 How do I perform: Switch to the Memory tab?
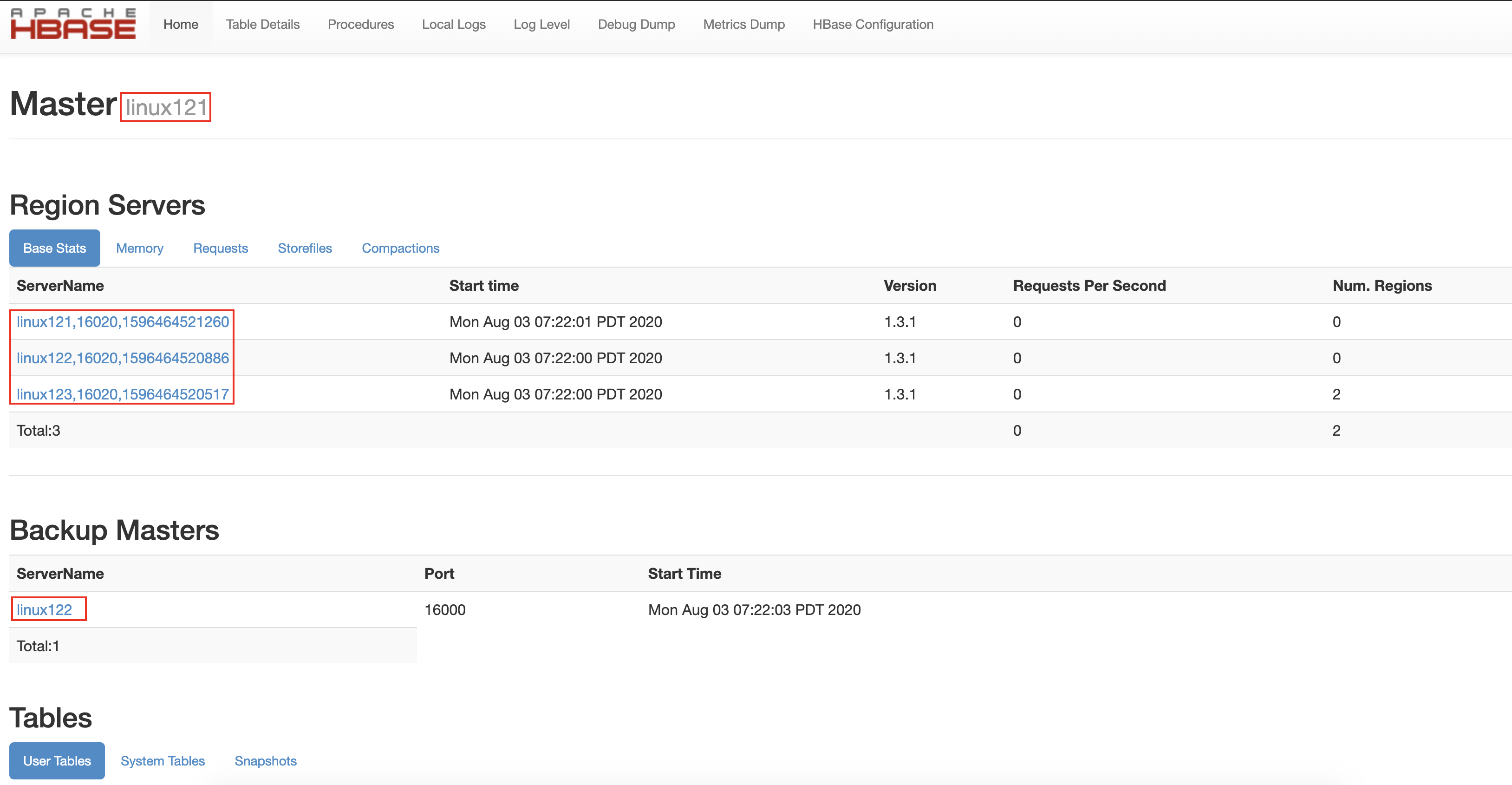tap(140, 248)
